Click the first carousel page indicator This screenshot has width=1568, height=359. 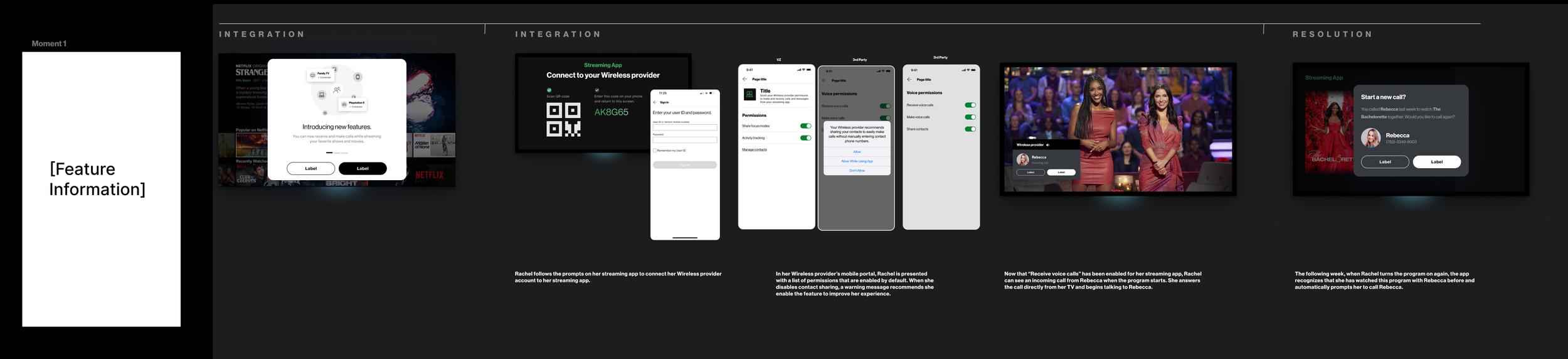329,153
